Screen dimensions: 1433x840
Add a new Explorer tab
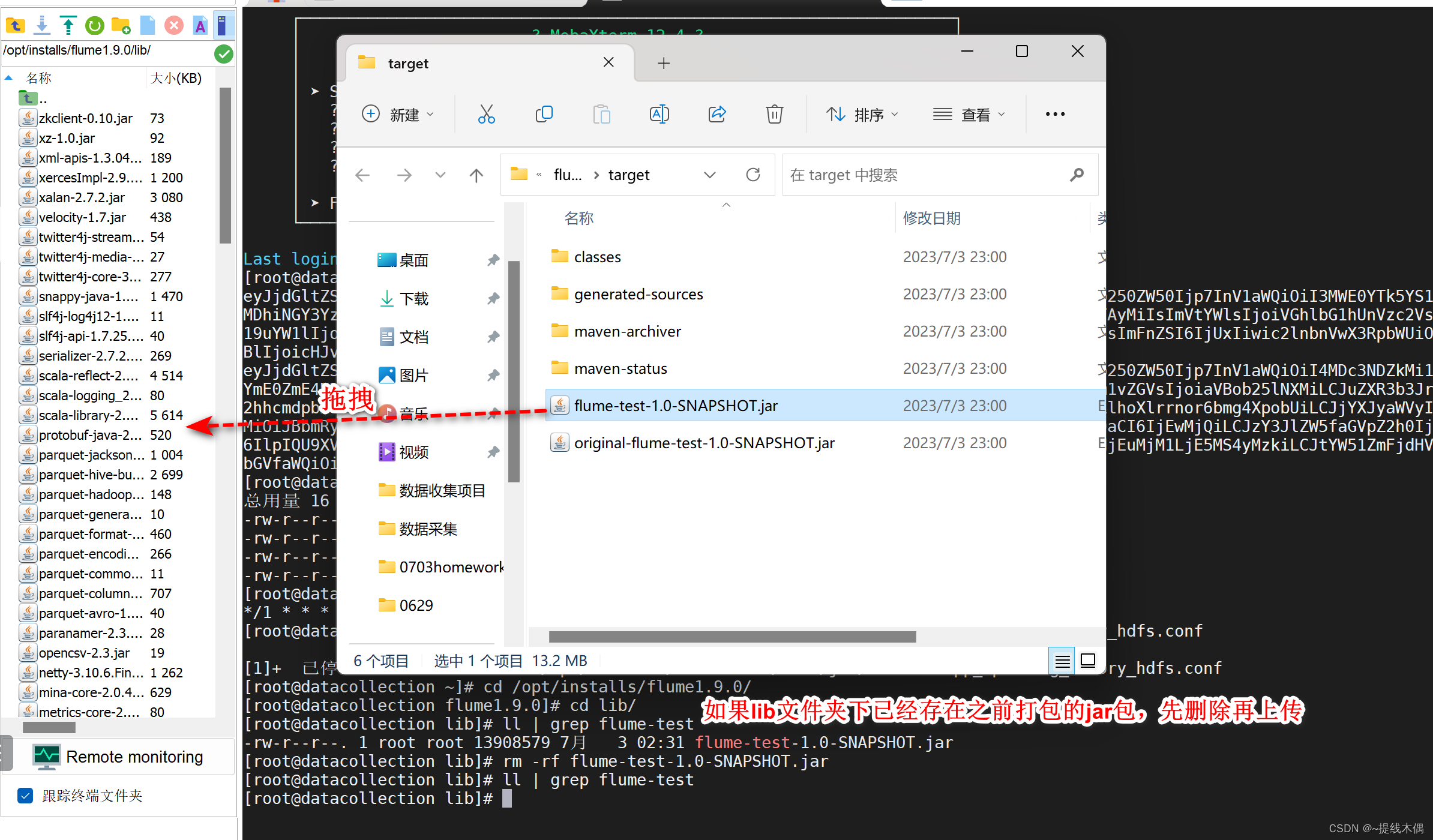click(x=664, y=63)
